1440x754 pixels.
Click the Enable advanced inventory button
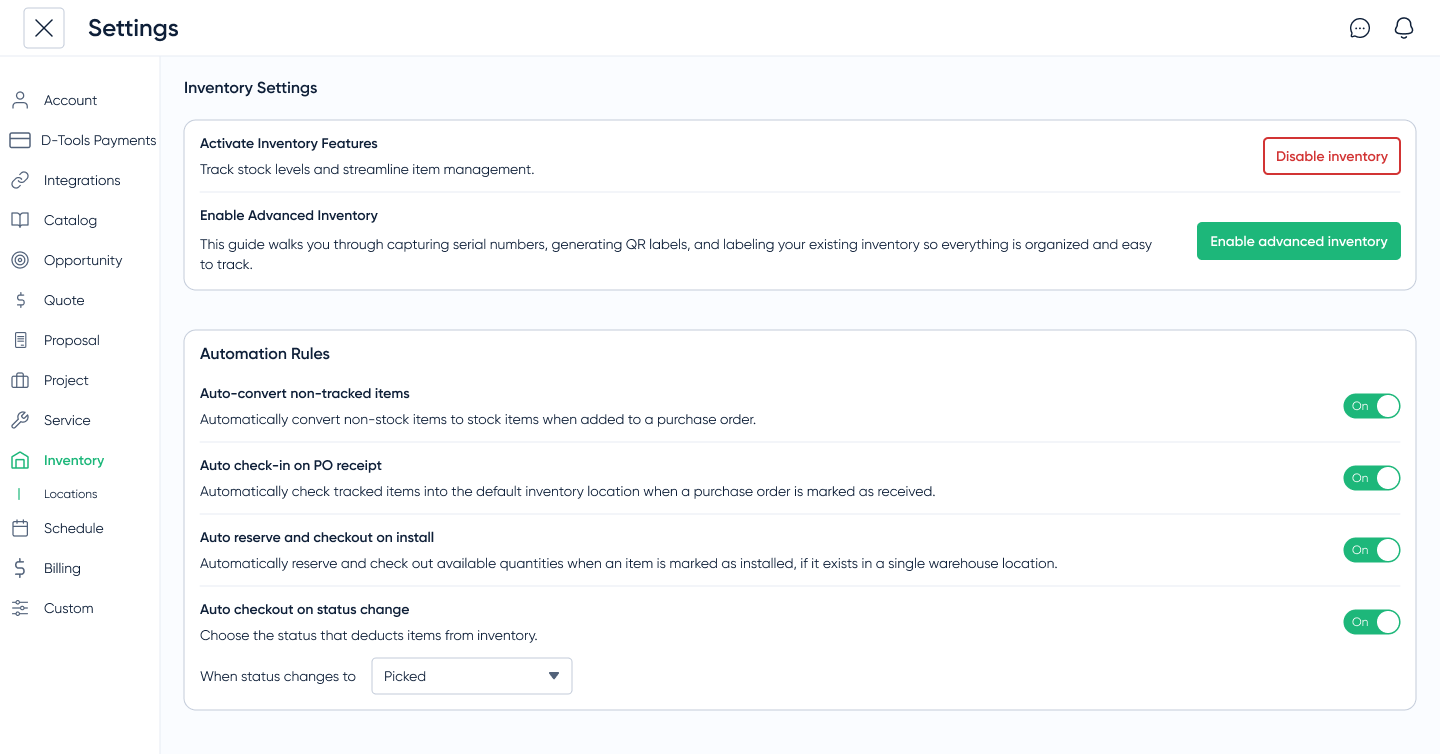[x=1298, y=241]
